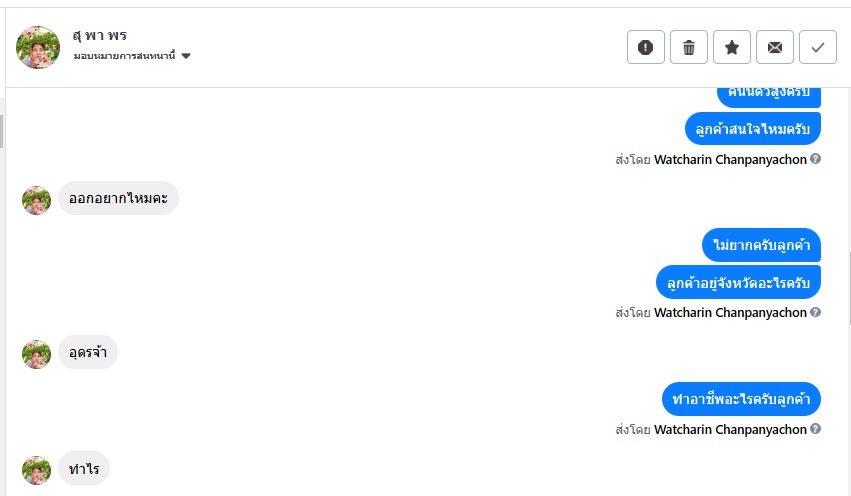
Task: Select the ออกอยากไหมคะ message bubble
Action: click(118, 199)
